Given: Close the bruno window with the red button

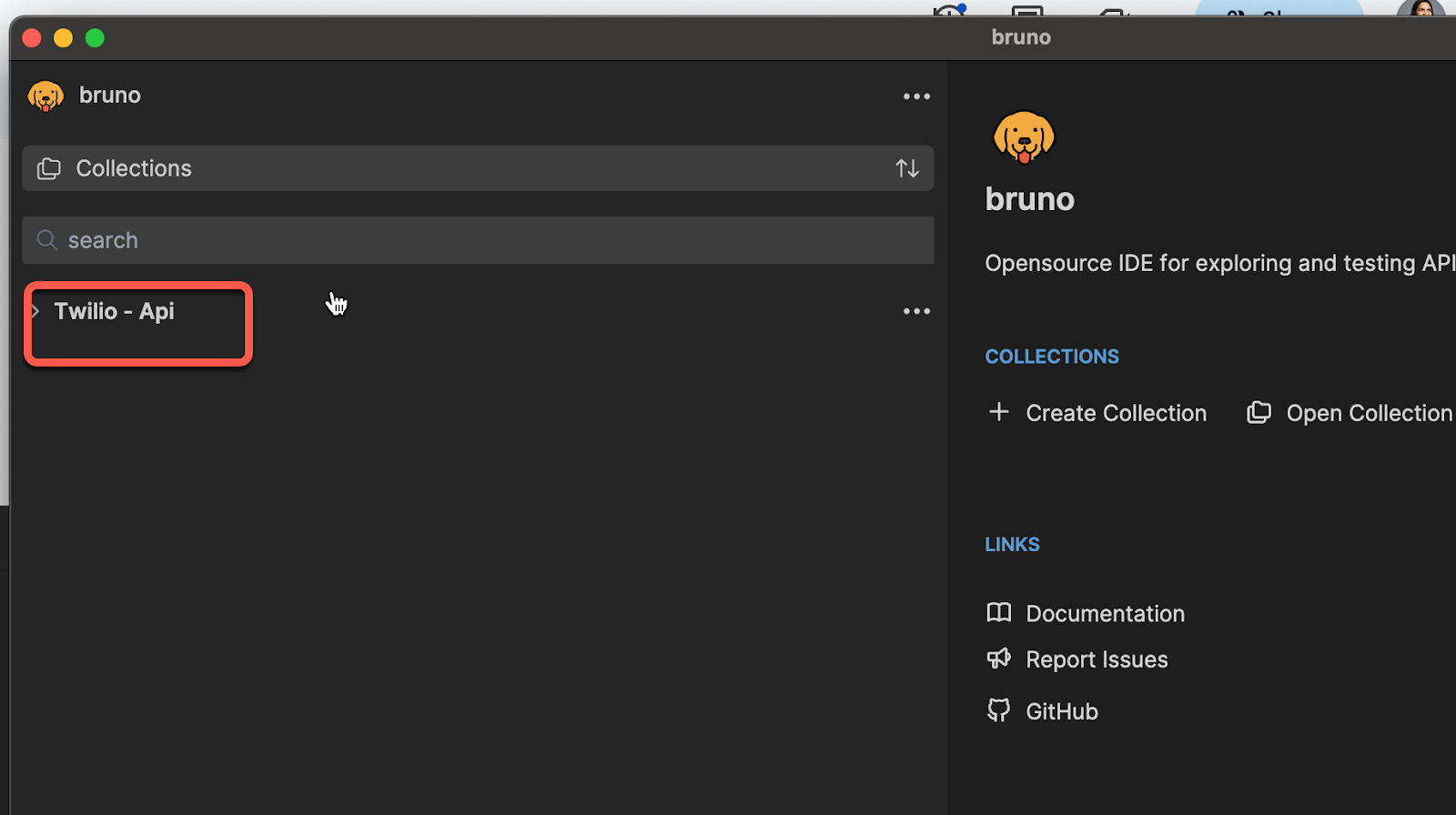Looking at the screenshot, I should pyautogui.click(x=32, y=38).
